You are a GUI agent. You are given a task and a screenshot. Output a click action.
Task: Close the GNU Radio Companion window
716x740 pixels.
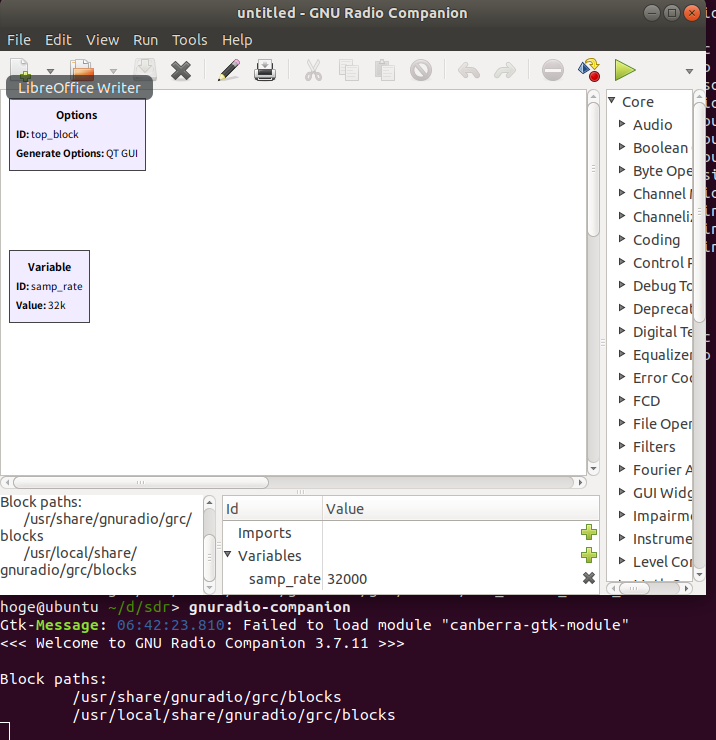[691, 13]
